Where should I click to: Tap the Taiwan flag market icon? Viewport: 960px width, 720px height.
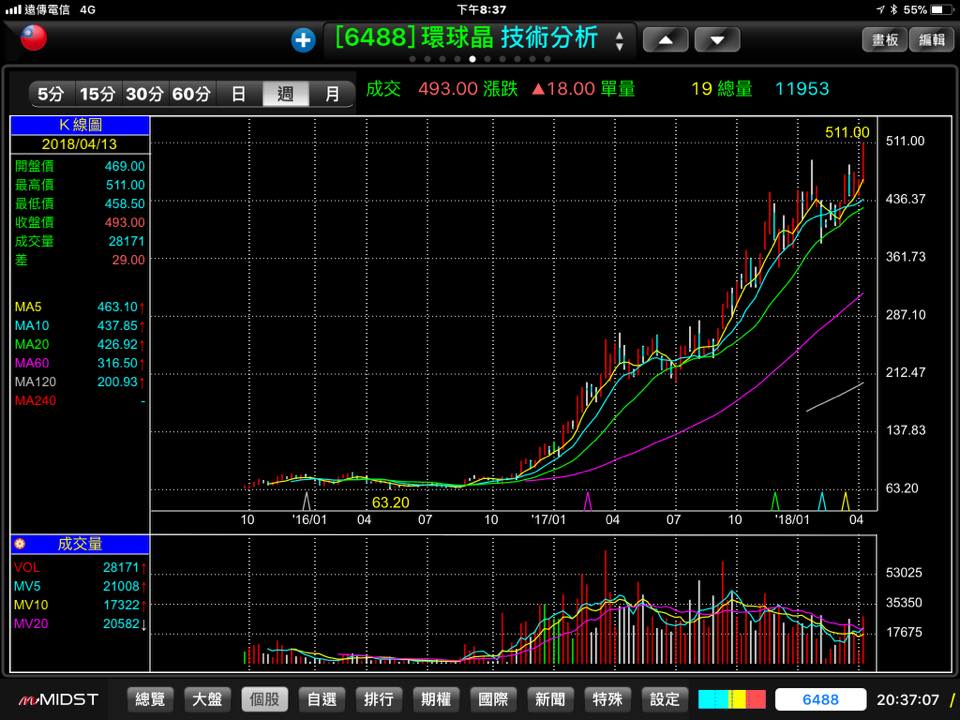(x=34, y=39)
